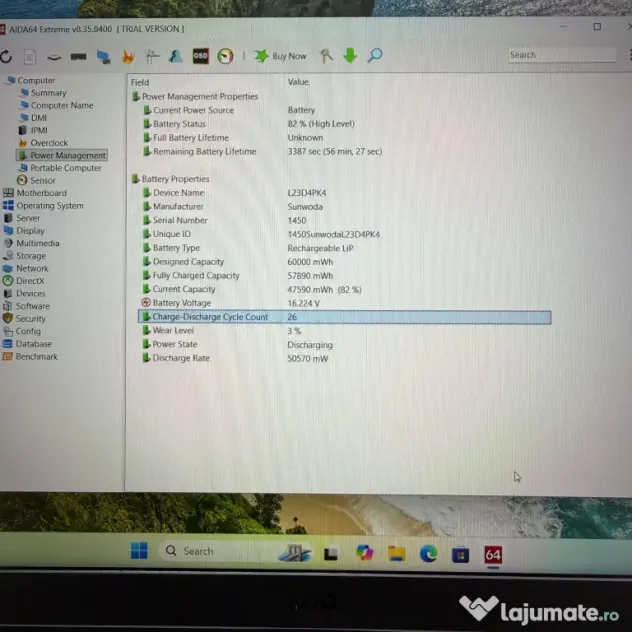The width and height of the screenshot is (632, 632).
Task: Open the Report page icon
Action: [30, 57]
